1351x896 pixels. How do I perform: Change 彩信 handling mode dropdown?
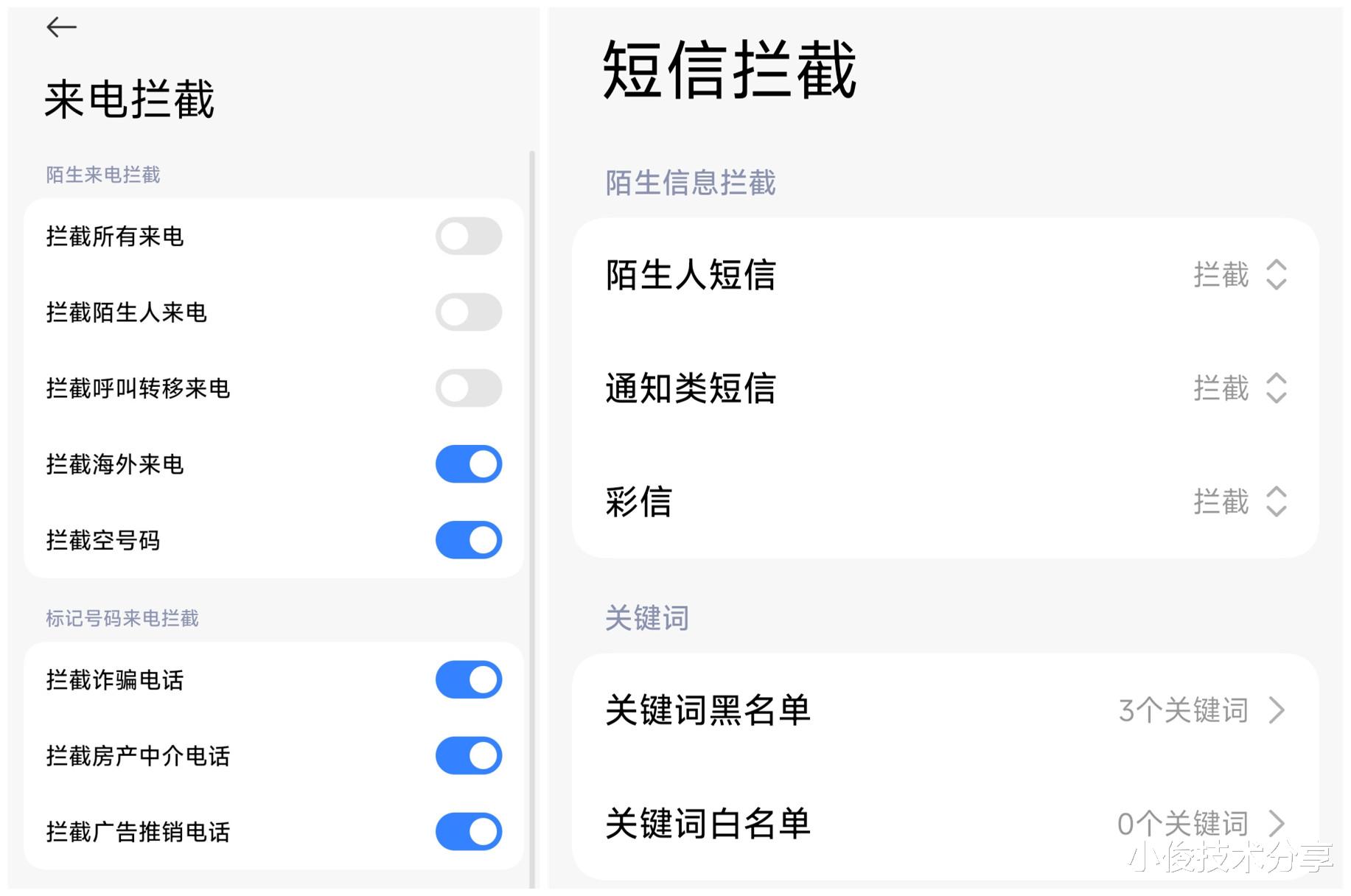pos(1238,502)
